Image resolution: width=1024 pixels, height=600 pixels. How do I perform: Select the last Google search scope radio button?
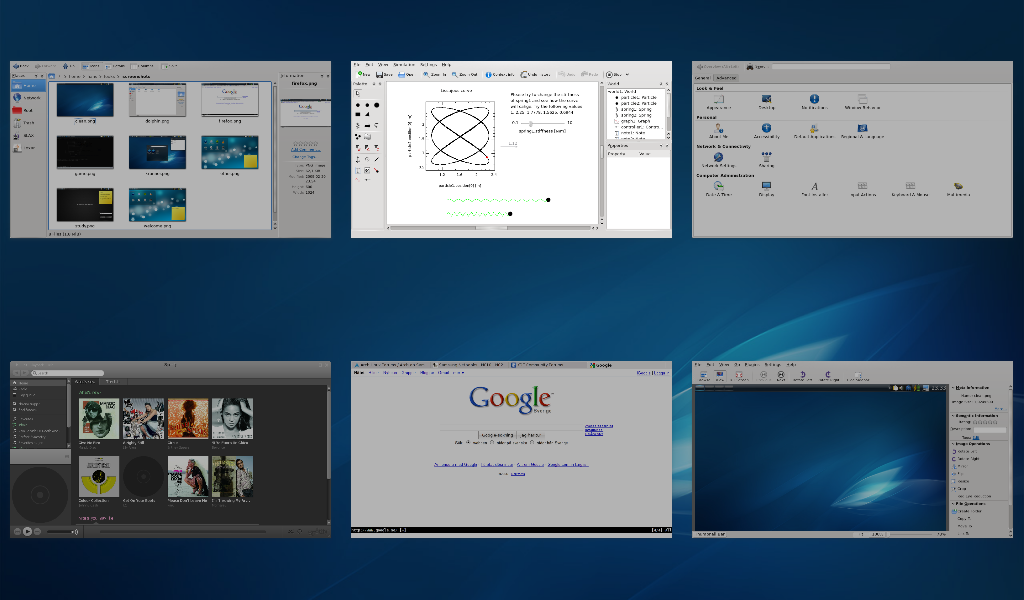(530, 442)
